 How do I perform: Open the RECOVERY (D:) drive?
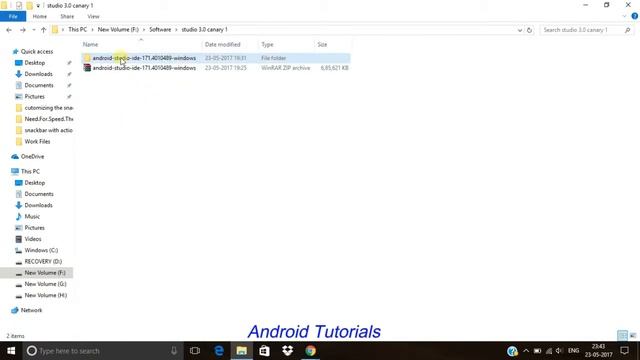point(43,262)
